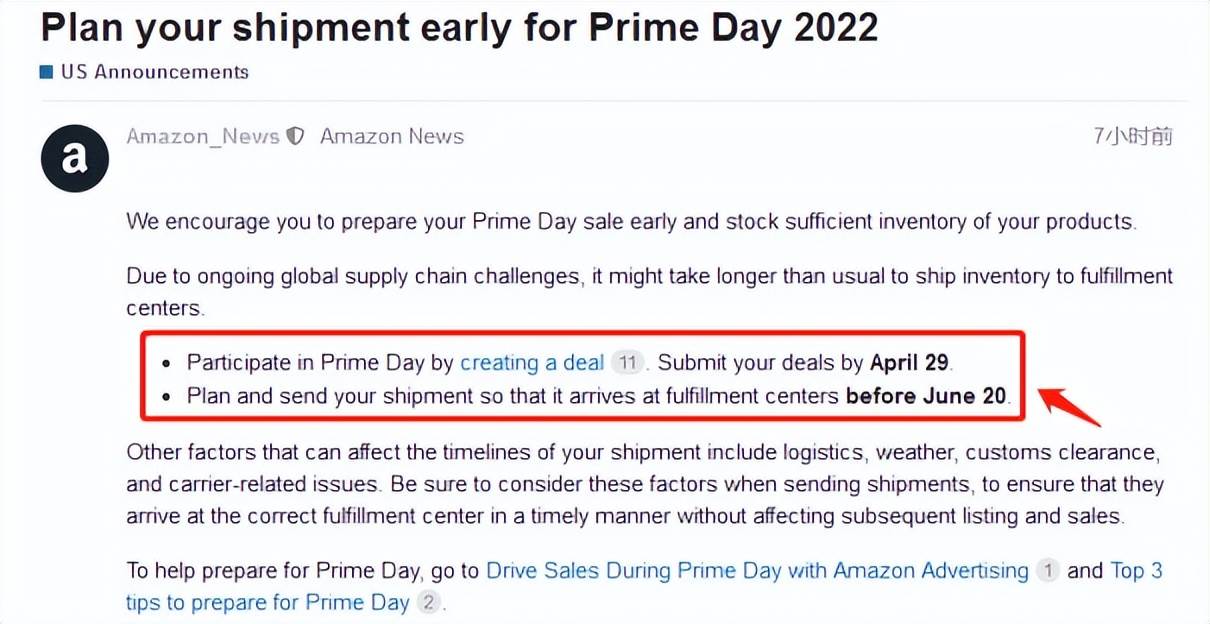Open the US Announcements category
Viewport: 1210px width, 624px height.
[155, 72]
